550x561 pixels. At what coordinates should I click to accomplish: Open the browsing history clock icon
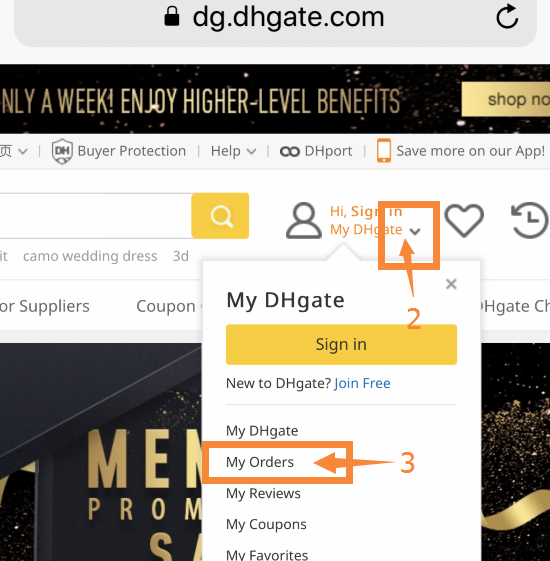point(530,220)
